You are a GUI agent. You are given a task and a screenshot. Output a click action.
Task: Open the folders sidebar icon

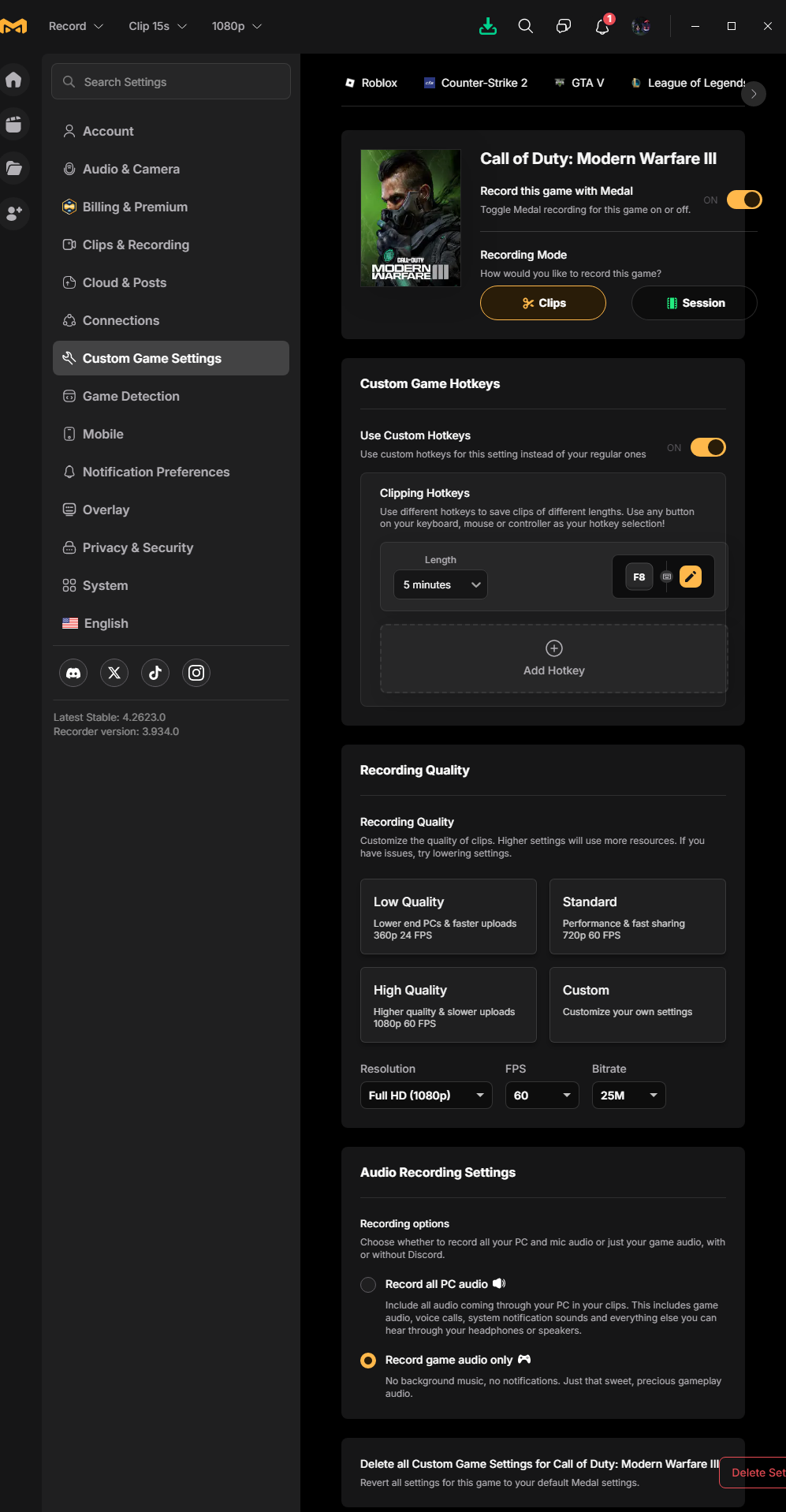tap(13, 168)
